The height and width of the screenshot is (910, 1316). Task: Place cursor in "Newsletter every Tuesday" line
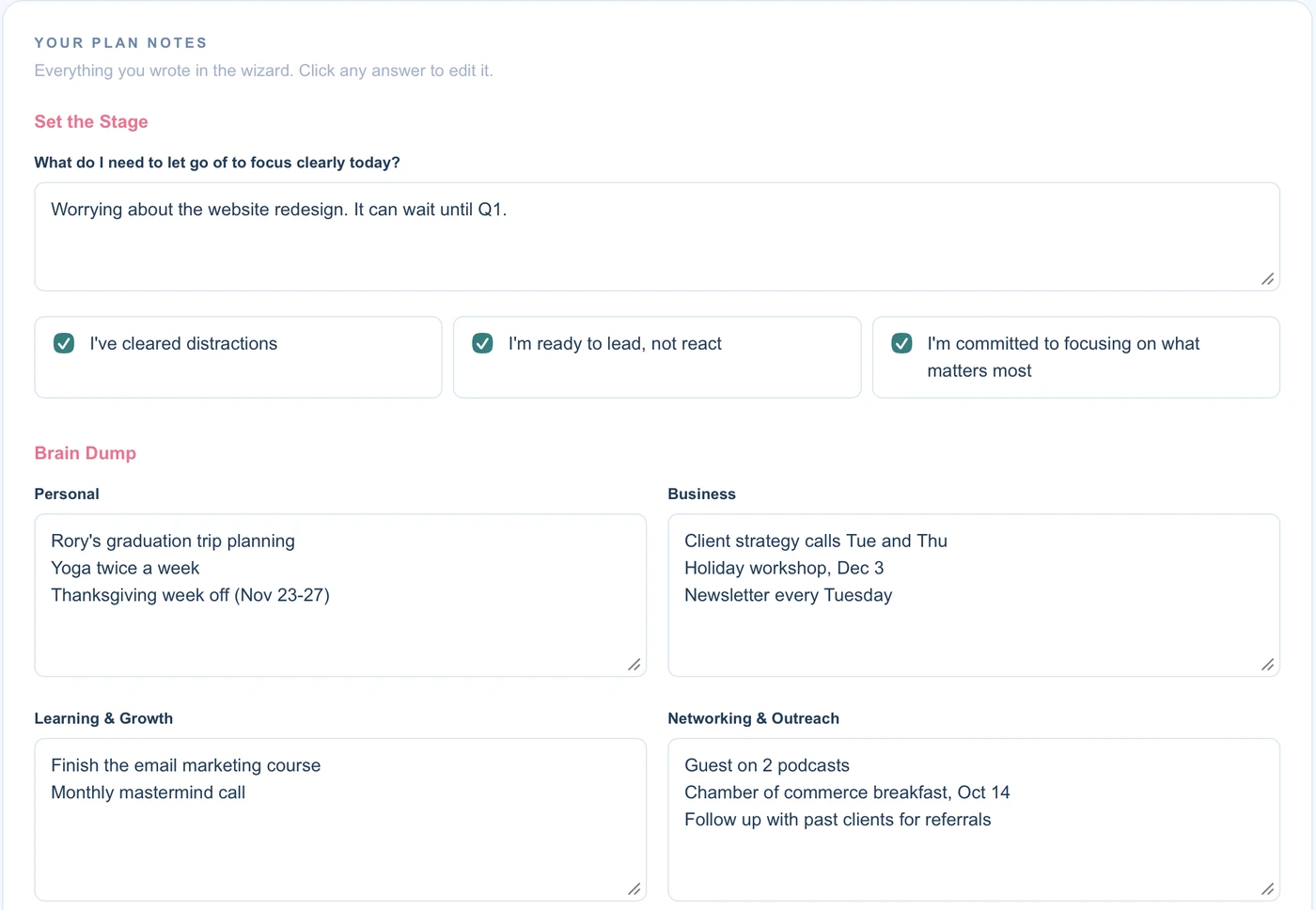(789, 596)
